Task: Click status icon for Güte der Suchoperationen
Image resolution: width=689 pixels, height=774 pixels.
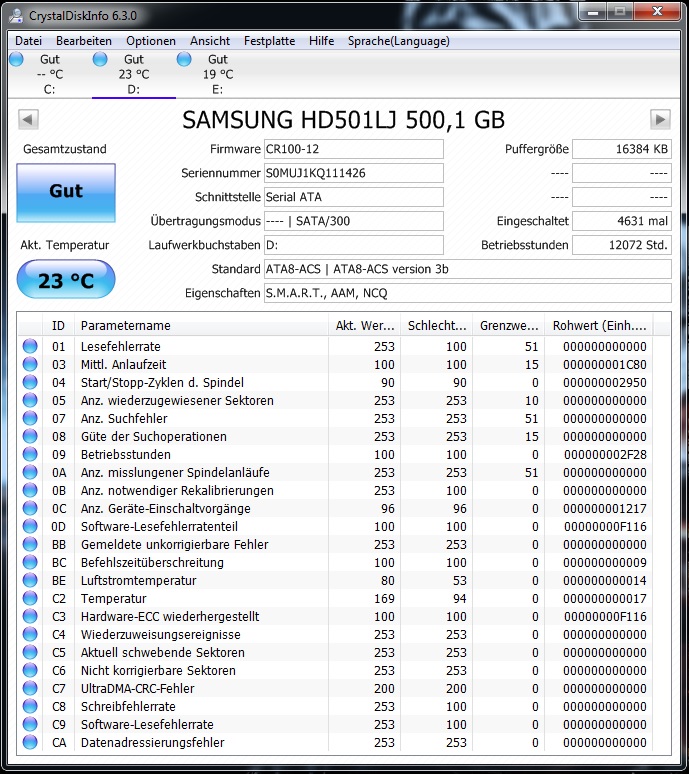Action: pos(30,436)
